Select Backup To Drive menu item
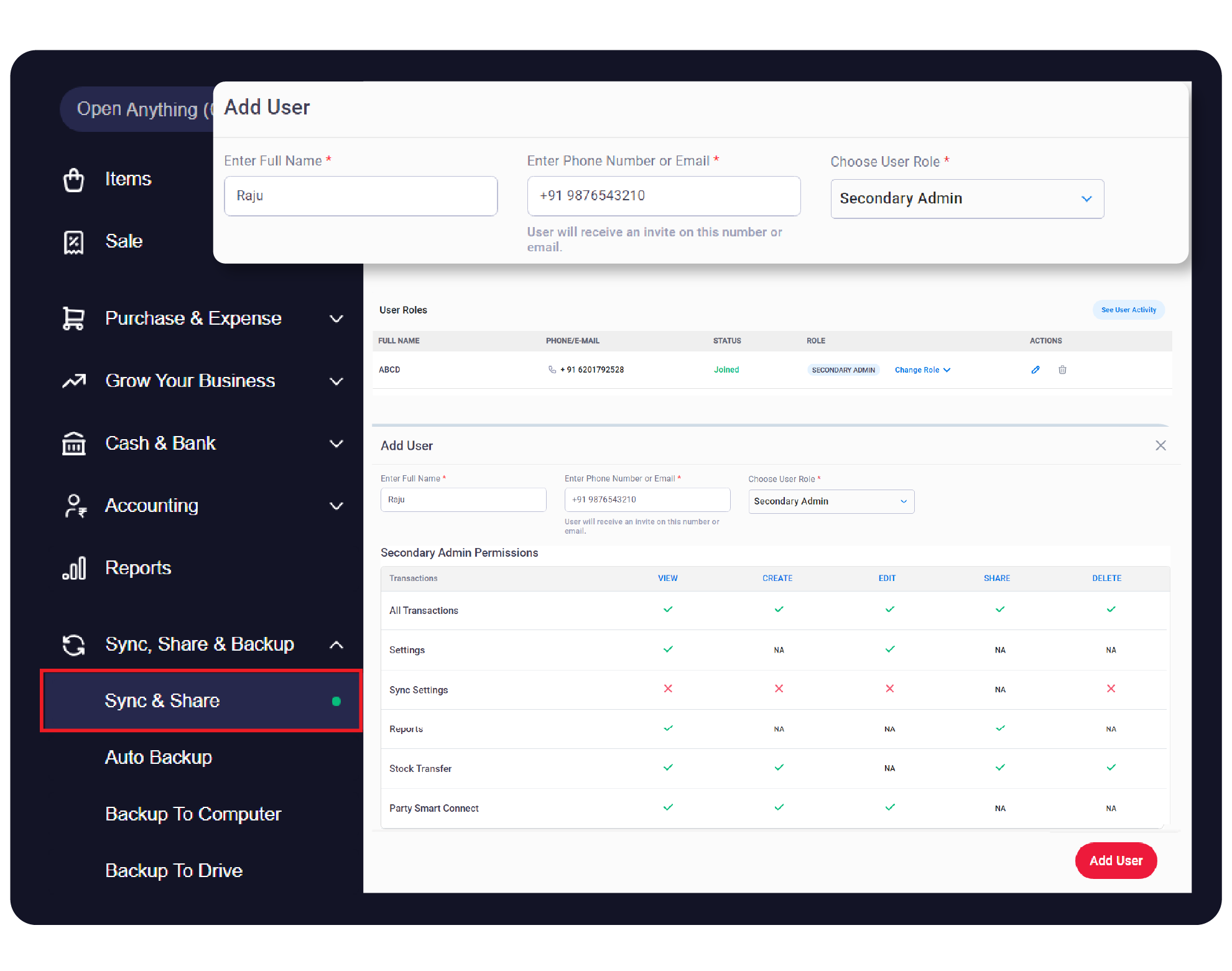Viewport: 1232px width, 971px height. 174,870
